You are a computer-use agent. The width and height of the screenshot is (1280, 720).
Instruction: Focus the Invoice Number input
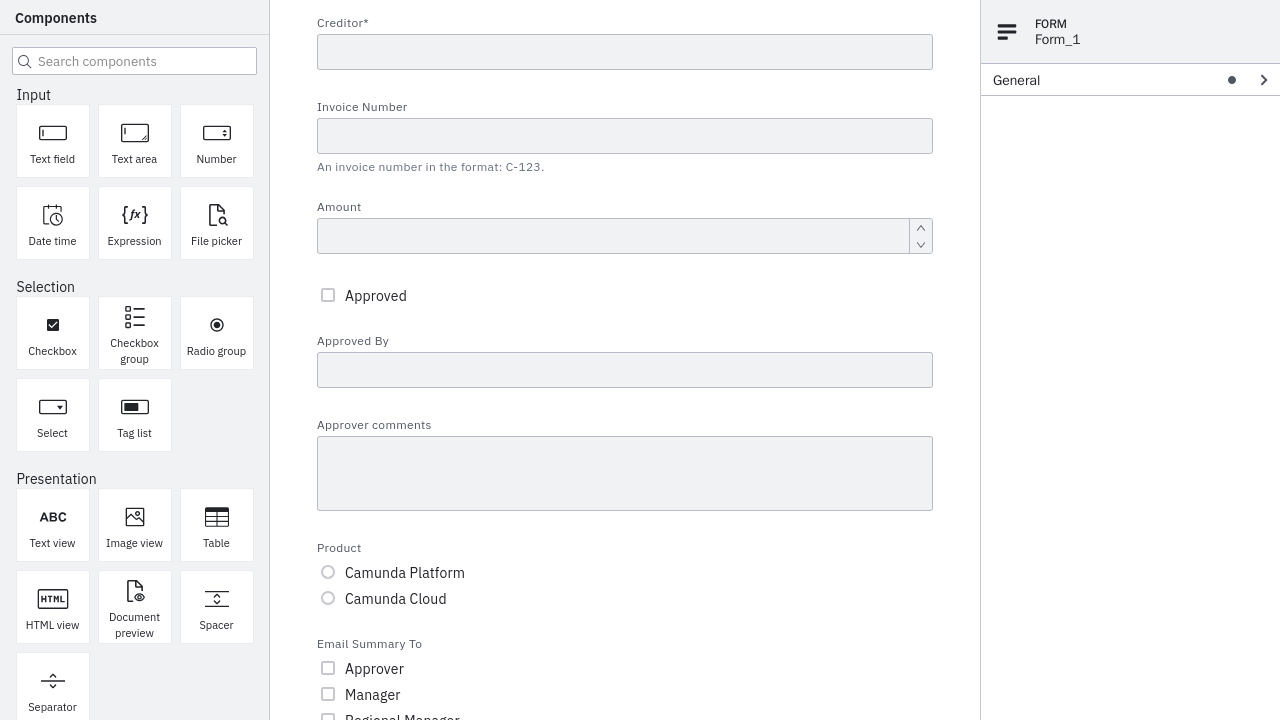(x=625, y=136)
